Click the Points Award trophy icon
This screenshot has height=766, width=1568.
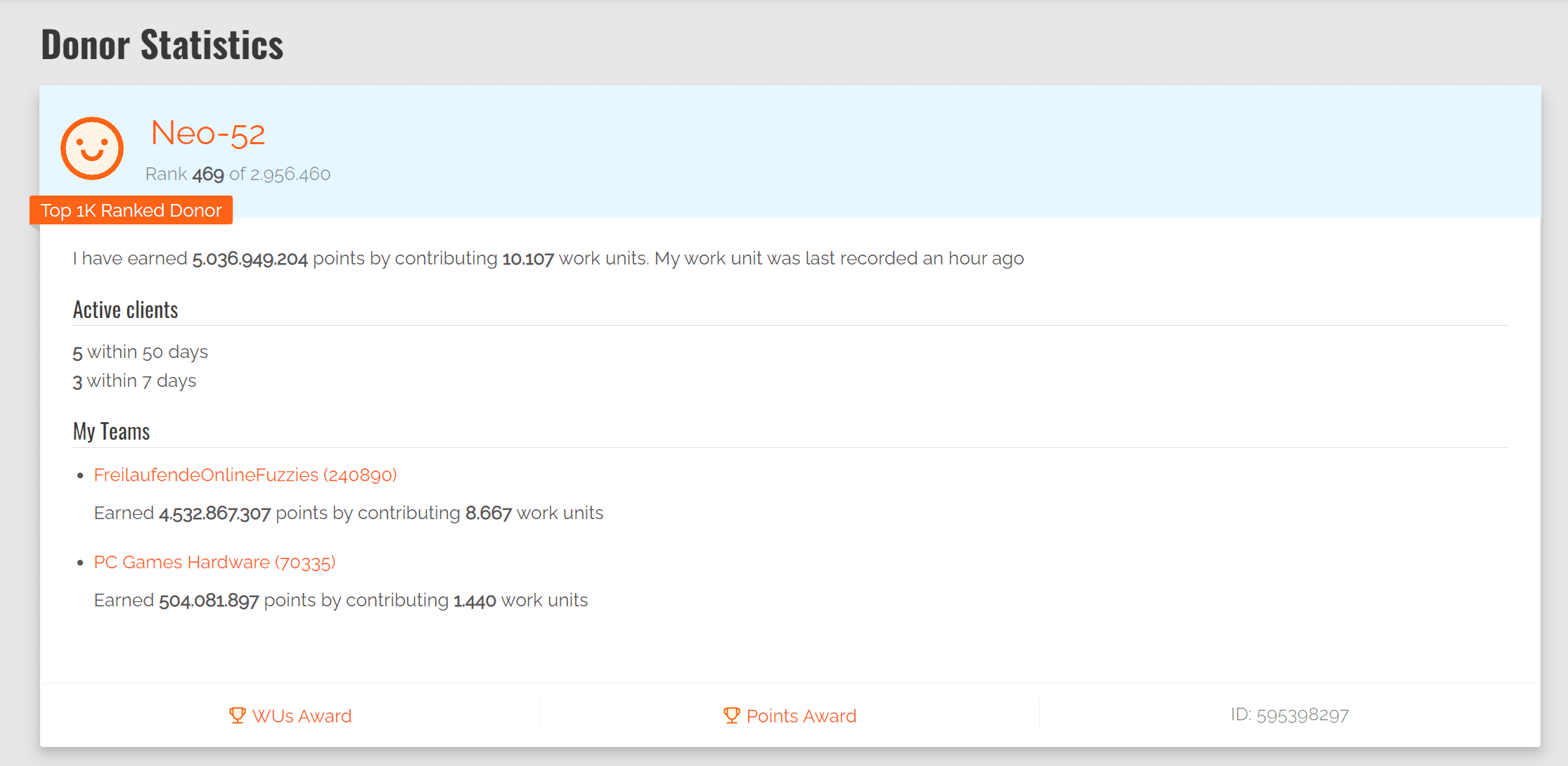732,715
